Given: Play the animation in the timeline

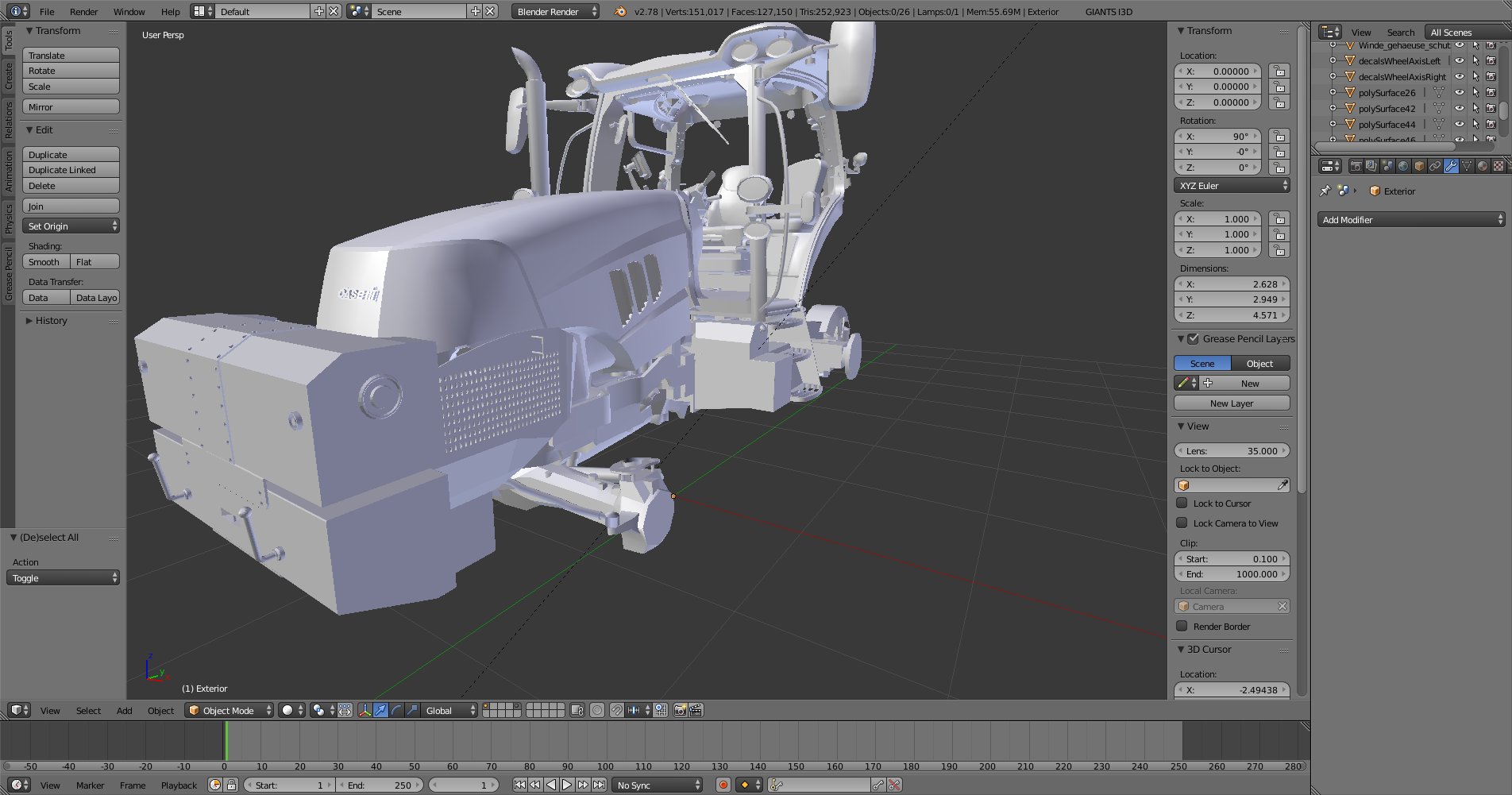Looking at the screenshot, I should (567, 785).
